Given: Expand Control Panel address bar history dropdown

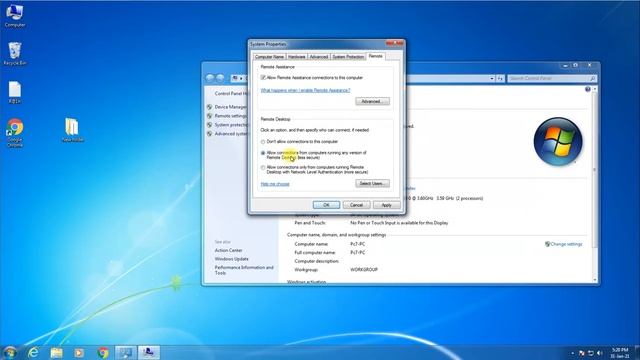Looking at the screenshot, I should click(x=492, y=78).
